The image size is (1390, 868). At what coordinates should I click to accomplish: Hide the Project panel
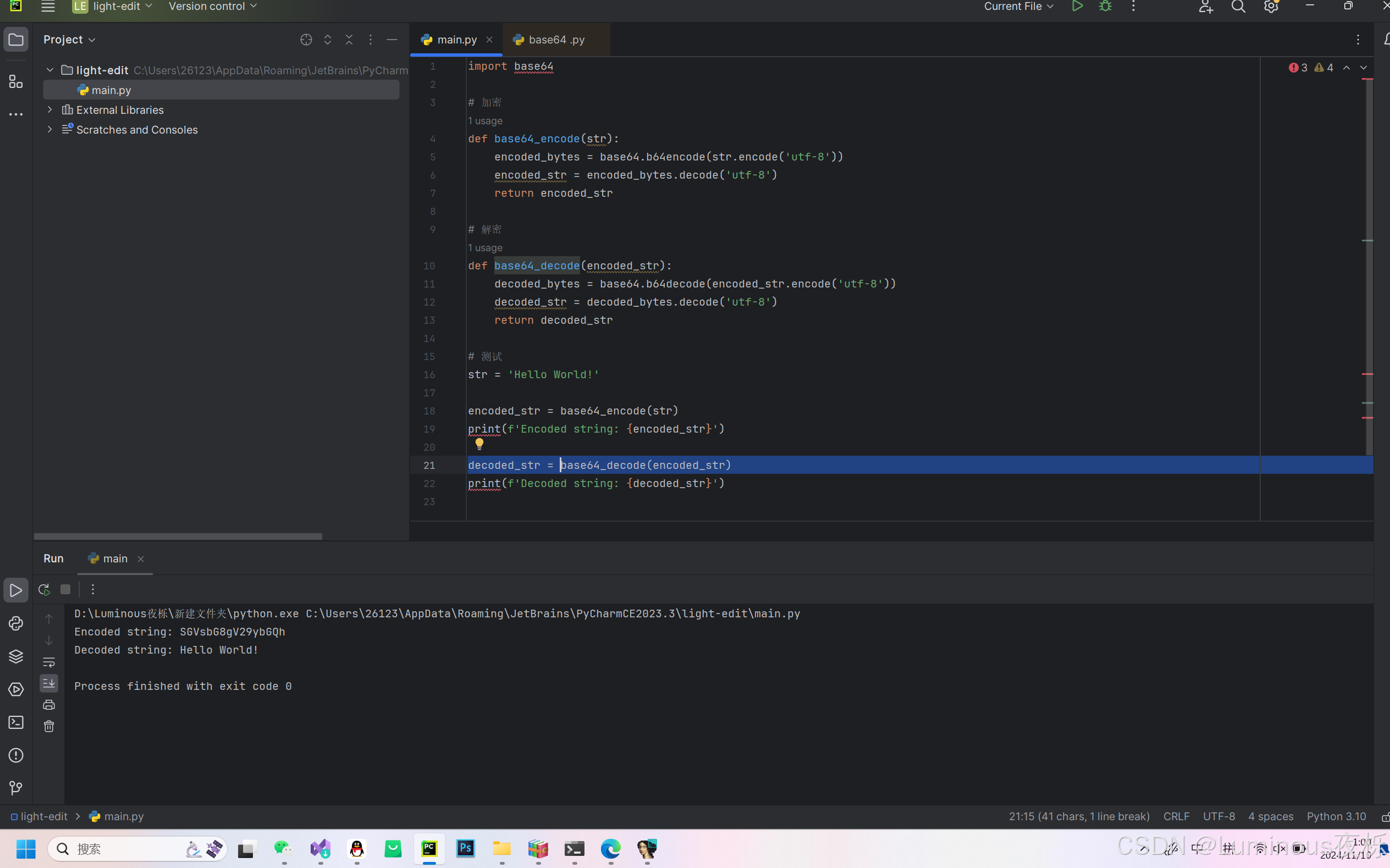[392, 40]
